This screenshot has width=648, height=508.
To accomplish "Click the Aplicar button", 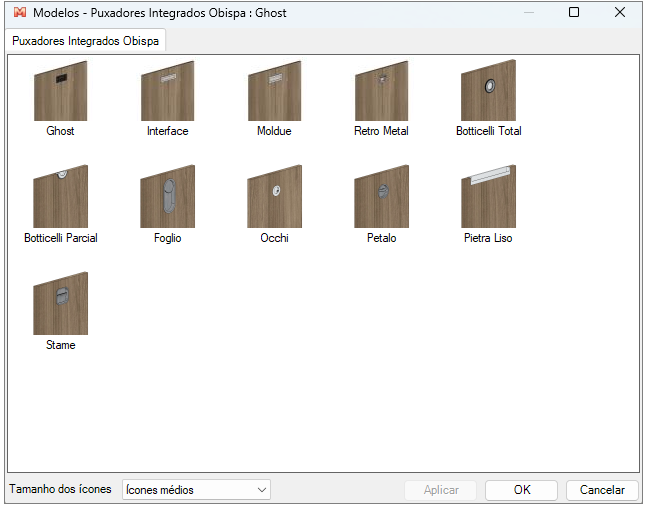I will point(441,490).
